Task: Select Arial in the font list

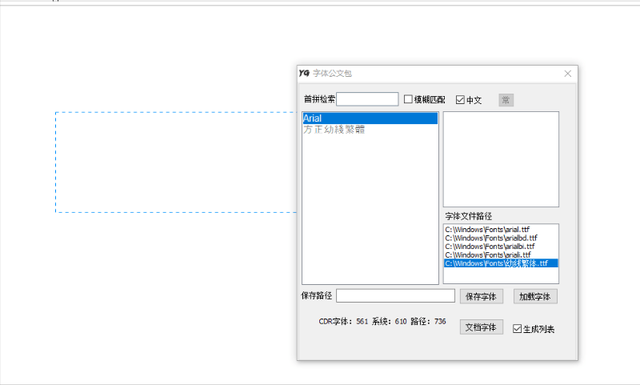Action: 370,118
